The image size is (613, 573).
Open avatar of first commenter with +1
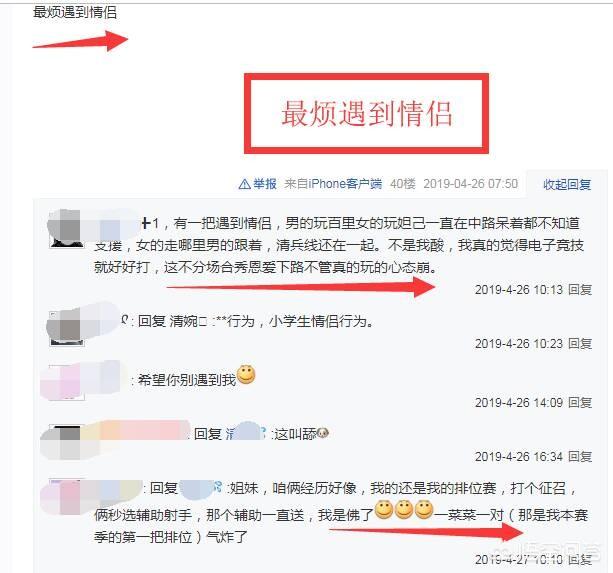(x=66, y=229)
